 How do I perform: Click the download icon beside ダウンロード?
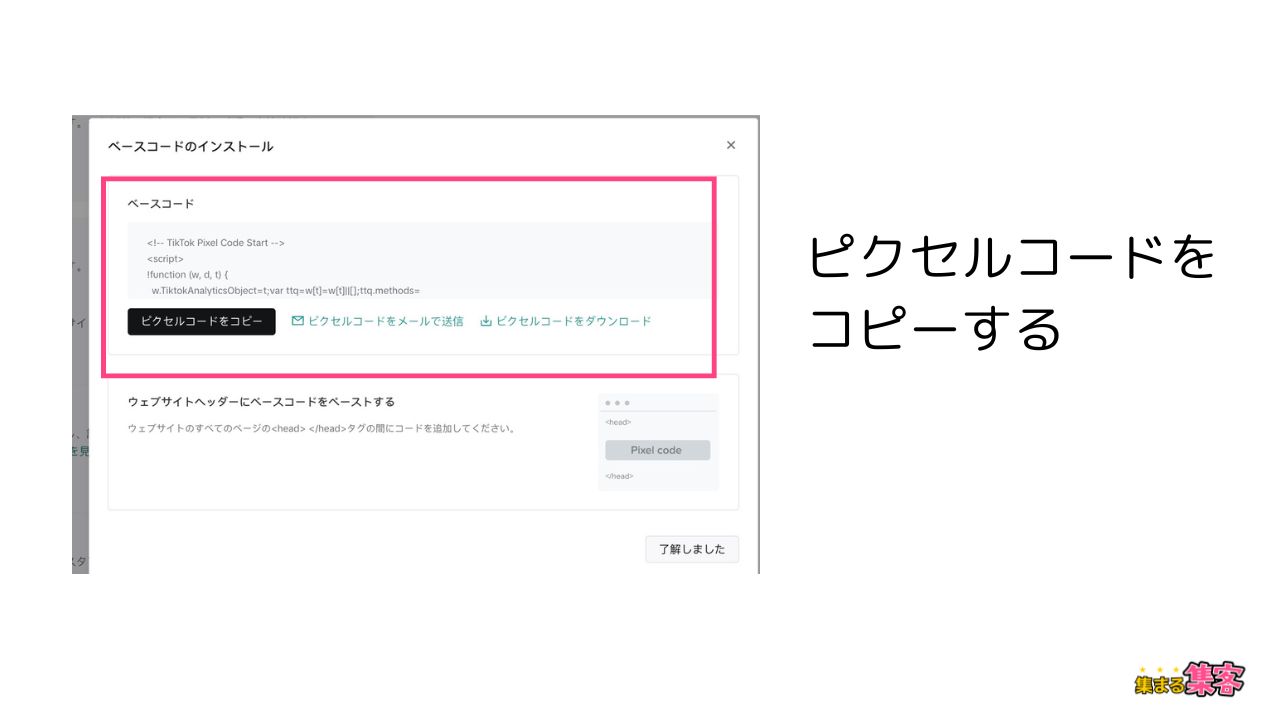pyautogui.click(x=486, y=321)
